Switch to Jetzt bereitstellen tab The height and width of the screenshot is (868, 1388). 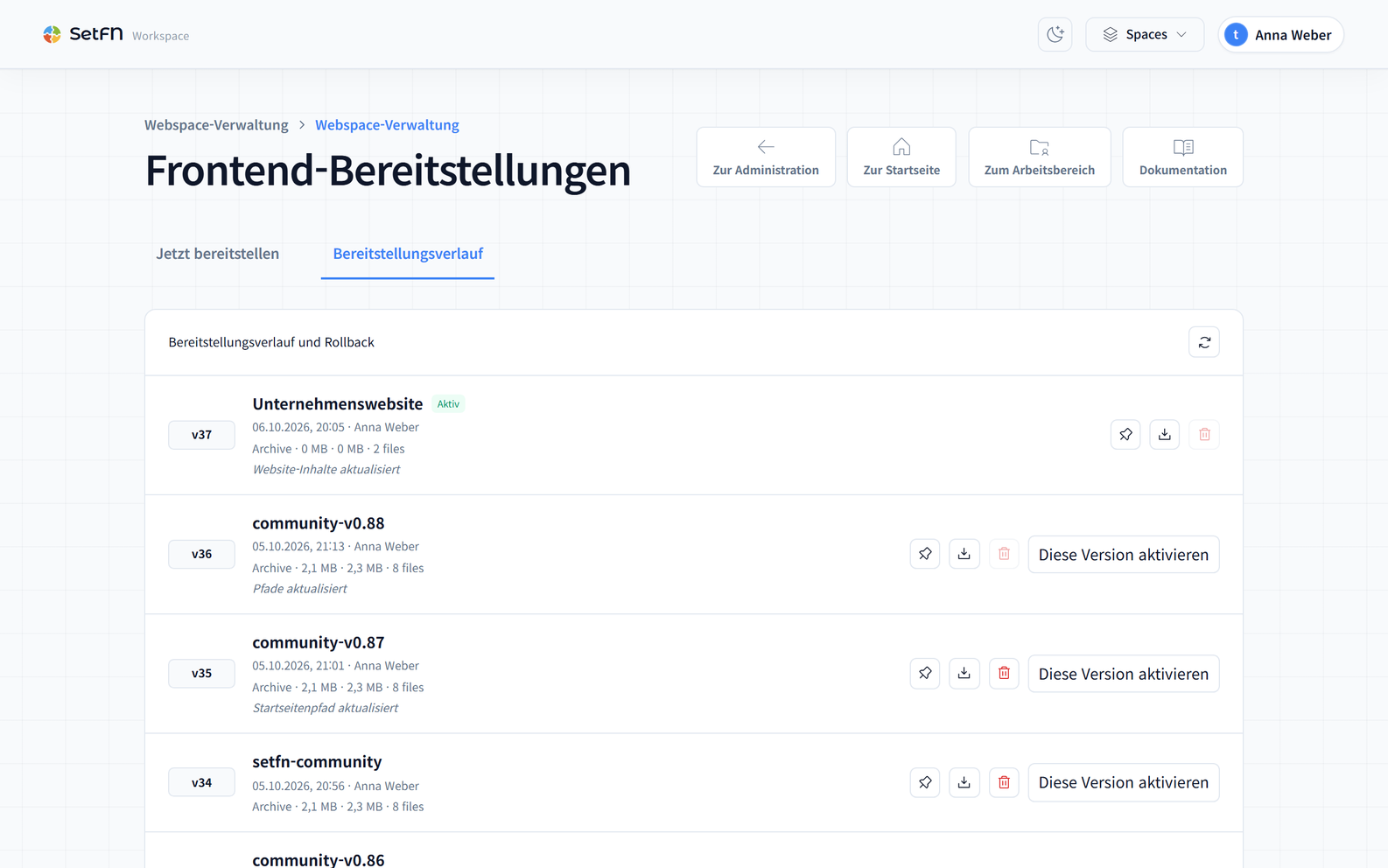pyautogui.click(x=218, y=254)
